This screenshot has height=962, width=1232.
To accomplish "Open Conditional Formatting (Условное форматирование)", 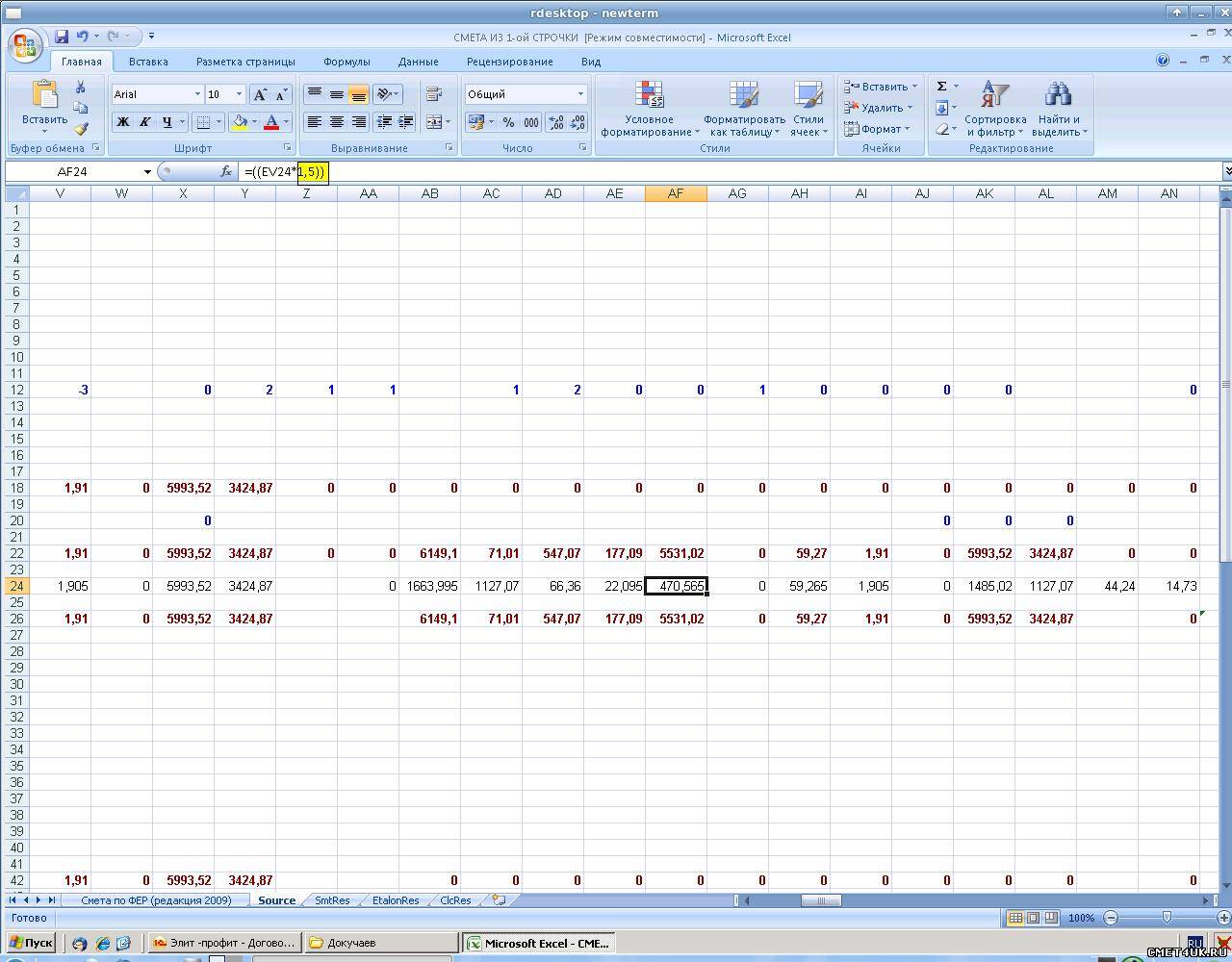I will click(x=650, y=108).
